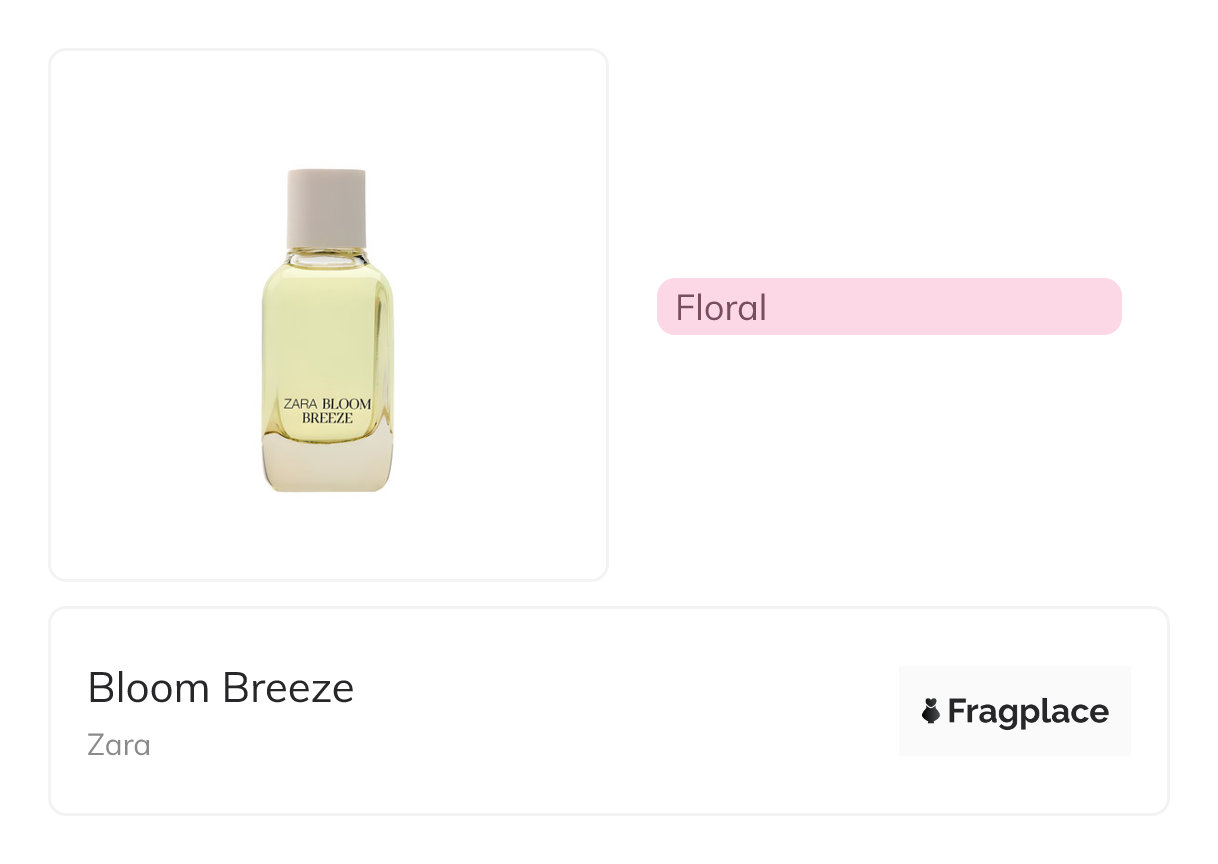Click the word BREEZE printed on the bottle
Viewport: 1218px width, 864px height.
coord(327,419)
